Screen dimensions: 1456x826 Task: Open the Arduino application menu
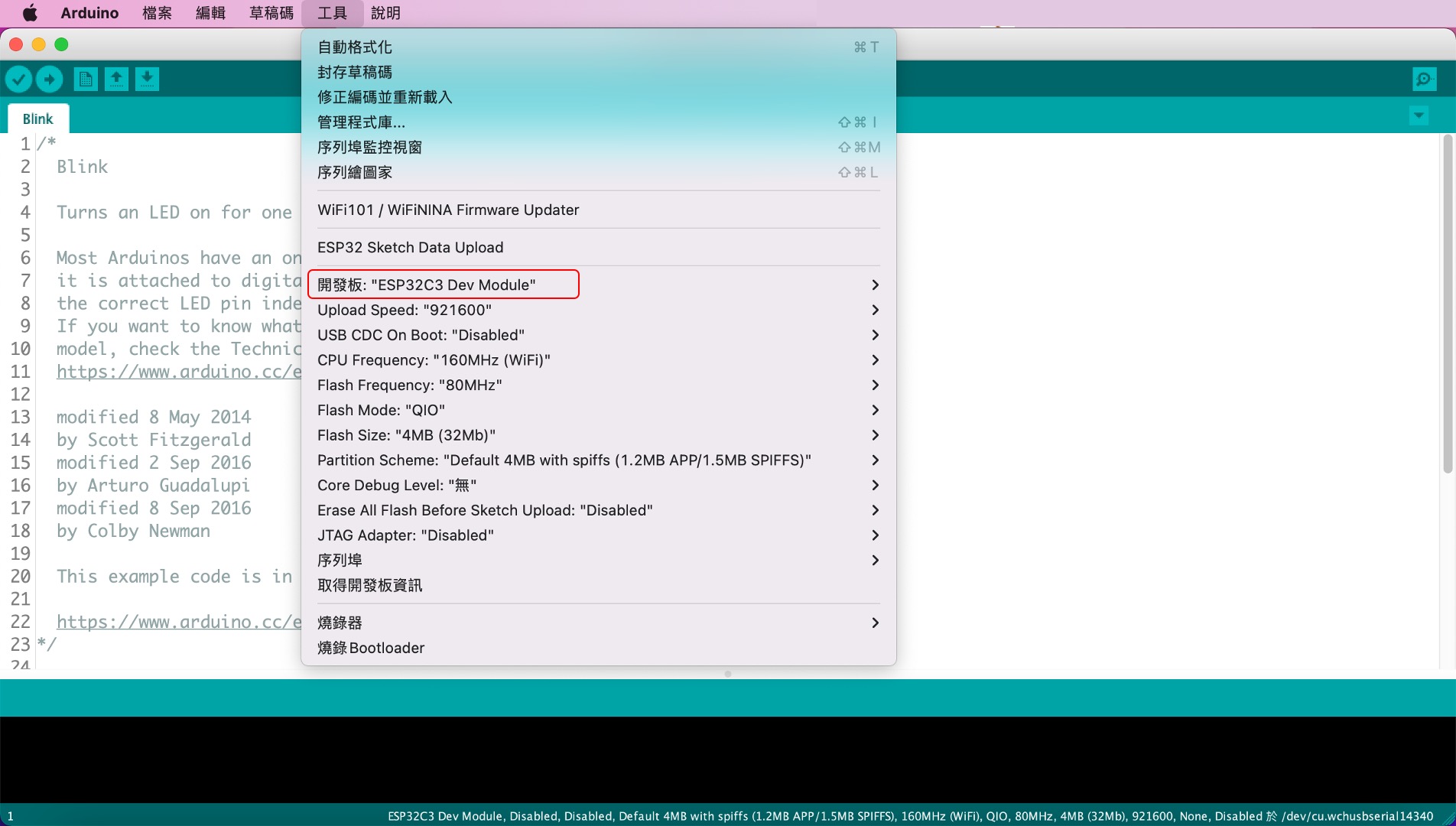(x=89, y=13)
